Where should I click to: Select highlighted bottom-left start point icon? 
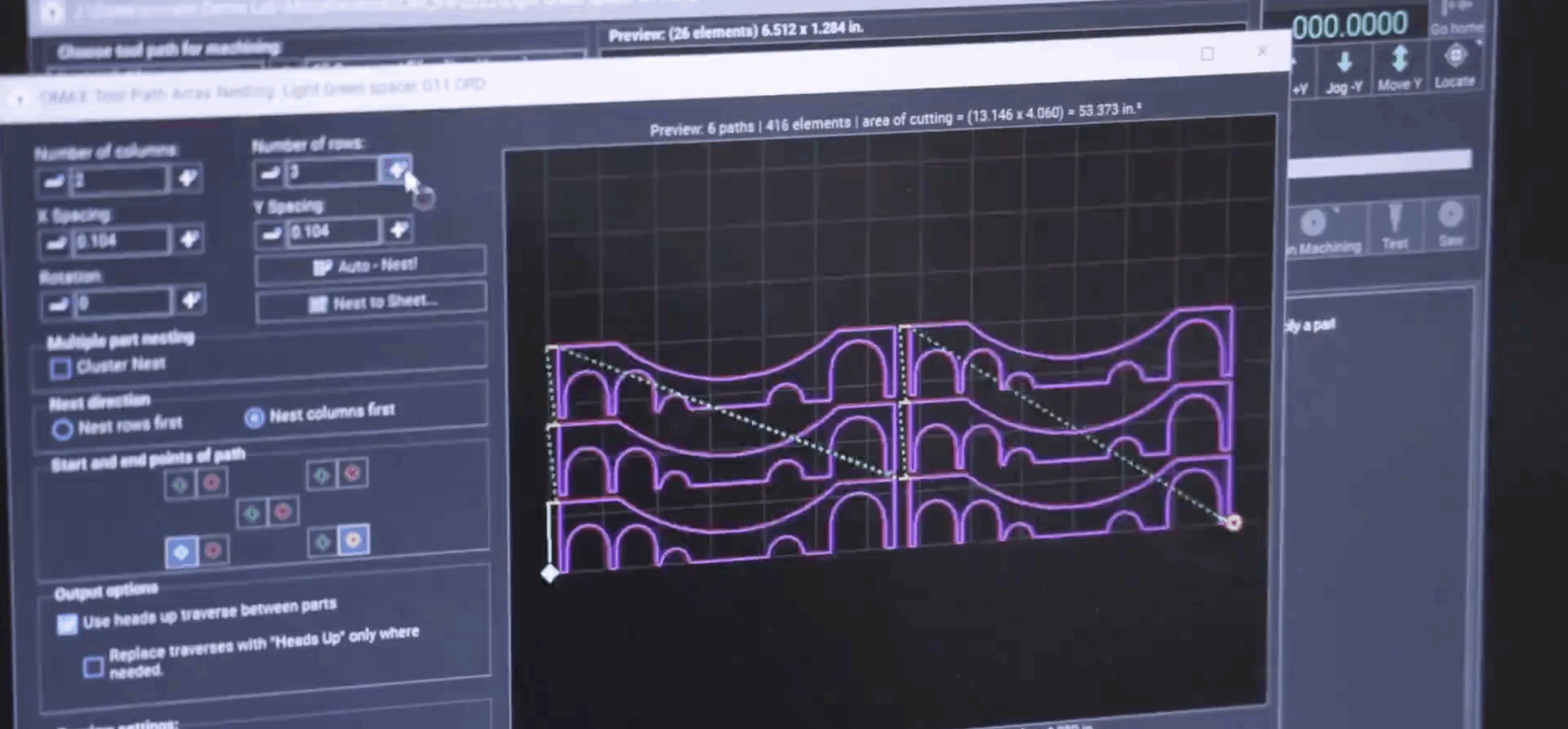tap(181, 552)
